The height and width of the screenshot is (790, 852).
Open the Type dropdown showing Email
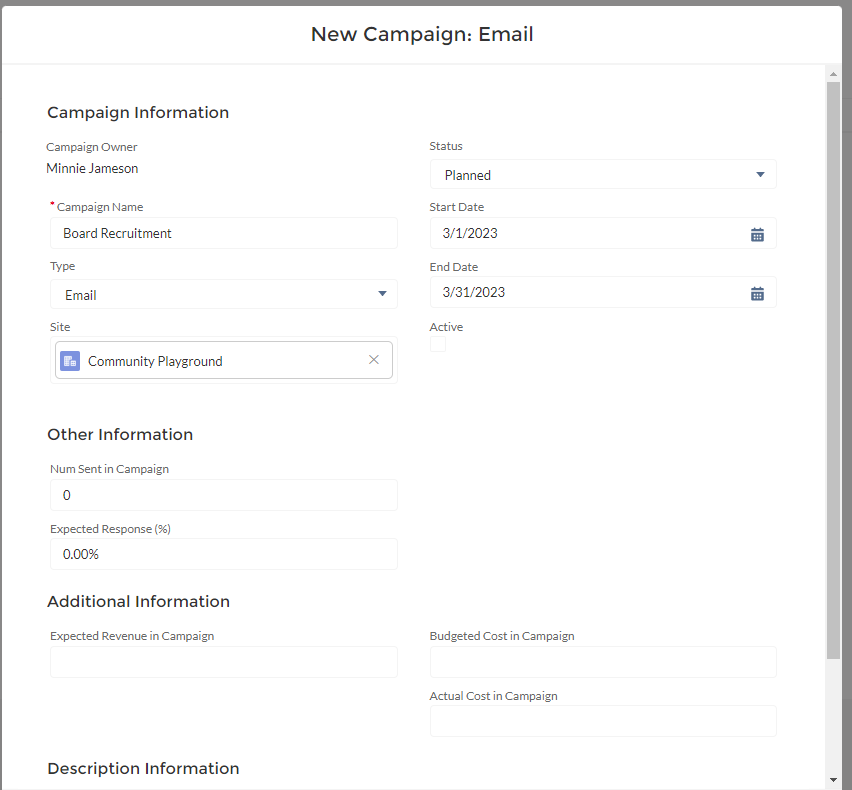tap(224, 295)
